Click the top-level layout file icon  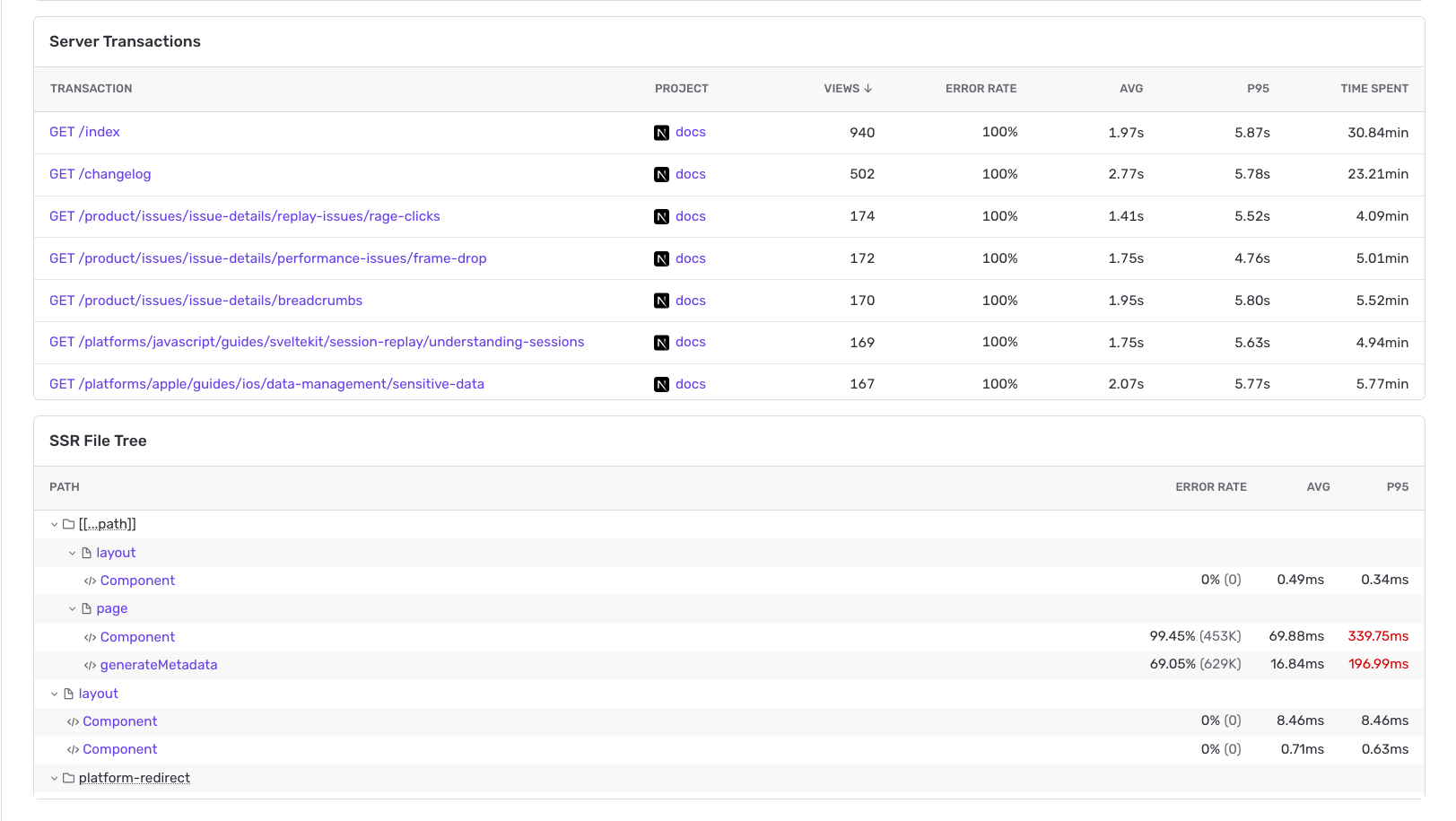coord(68,694)
